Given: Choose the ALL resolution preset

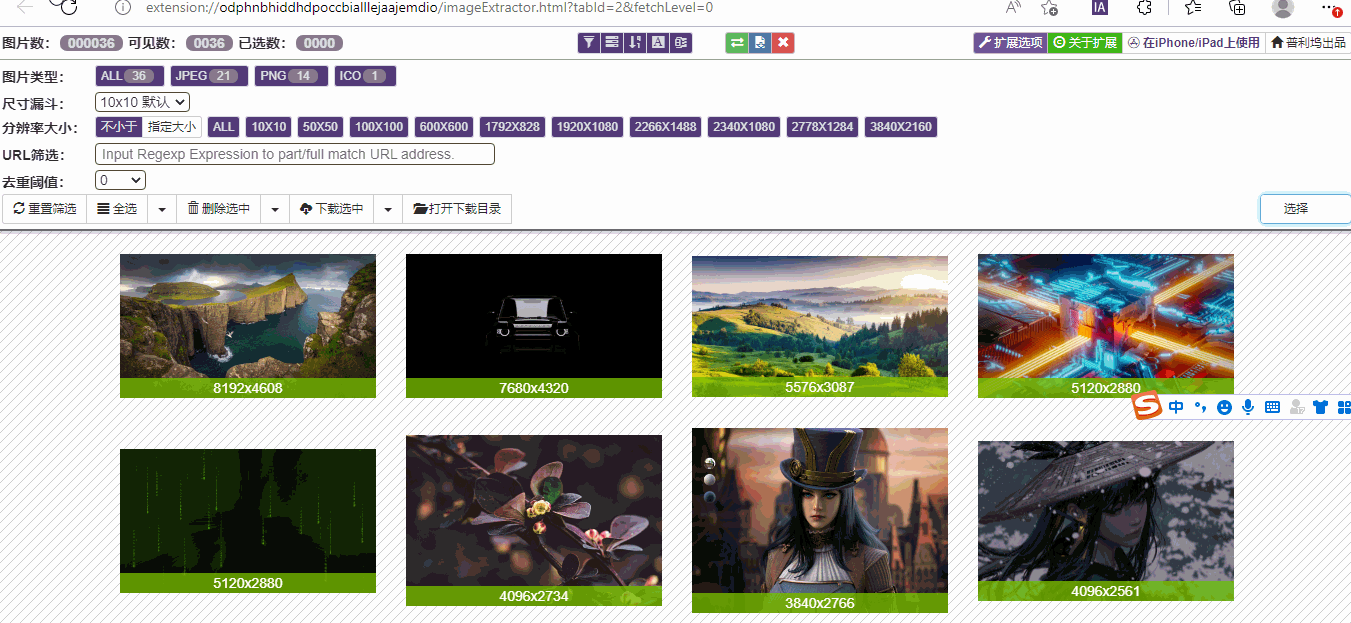Looking at the screenshot, I should [x=224, y=127].
